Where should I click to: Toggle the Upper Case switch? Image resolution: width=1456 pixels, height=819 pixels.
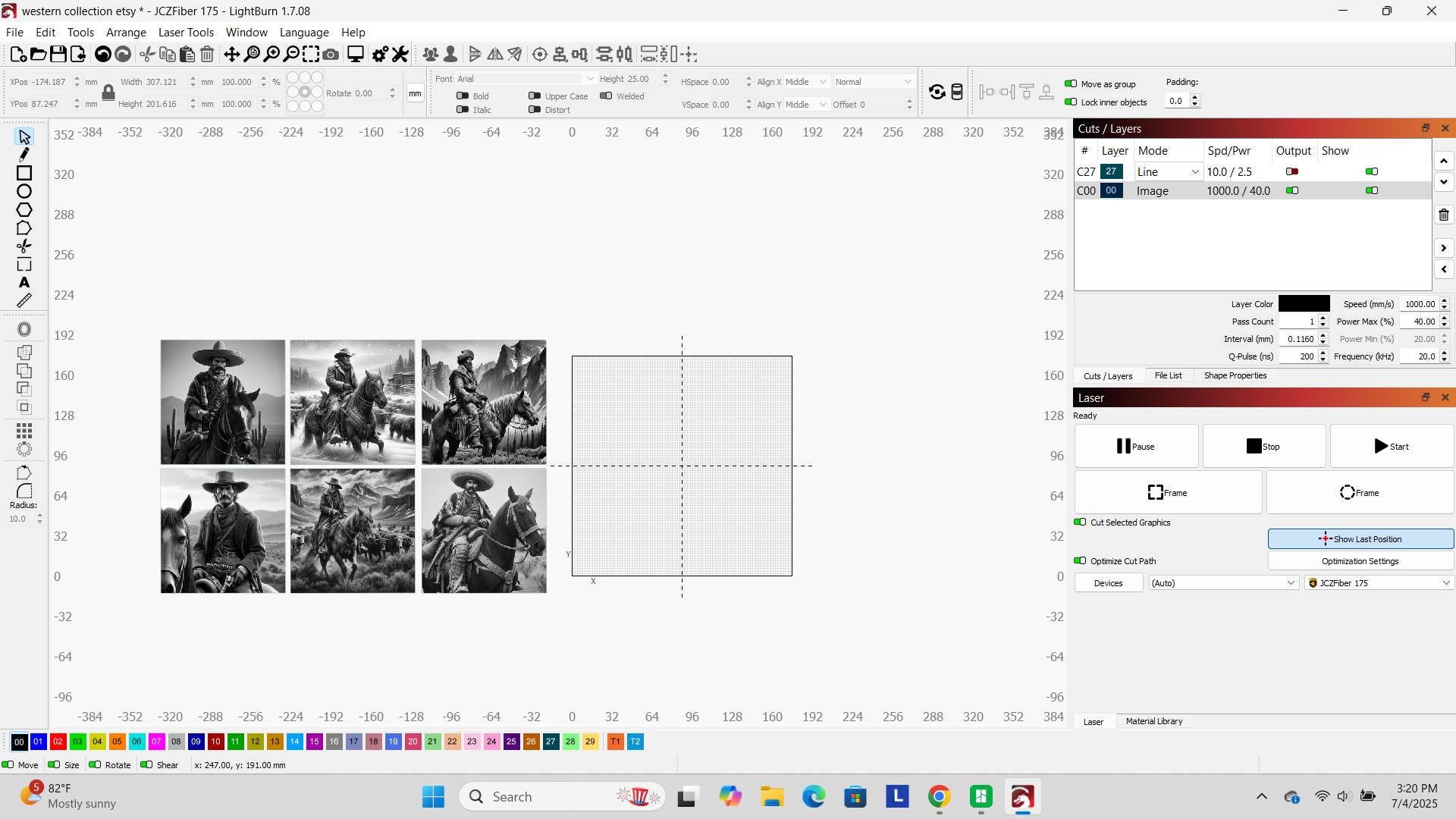point(535,96)
